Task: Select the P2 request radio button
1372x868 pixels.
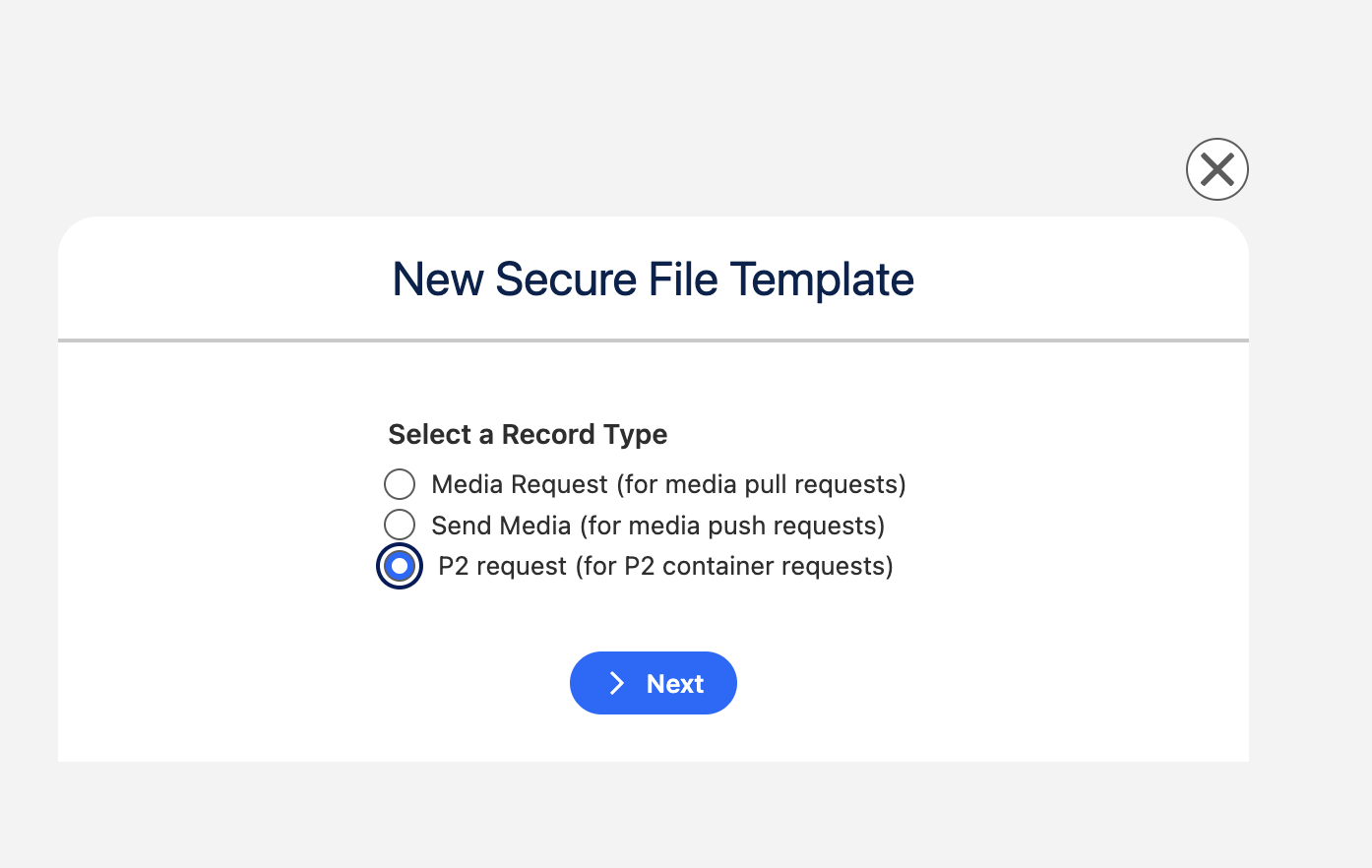Action: point(400,566)
